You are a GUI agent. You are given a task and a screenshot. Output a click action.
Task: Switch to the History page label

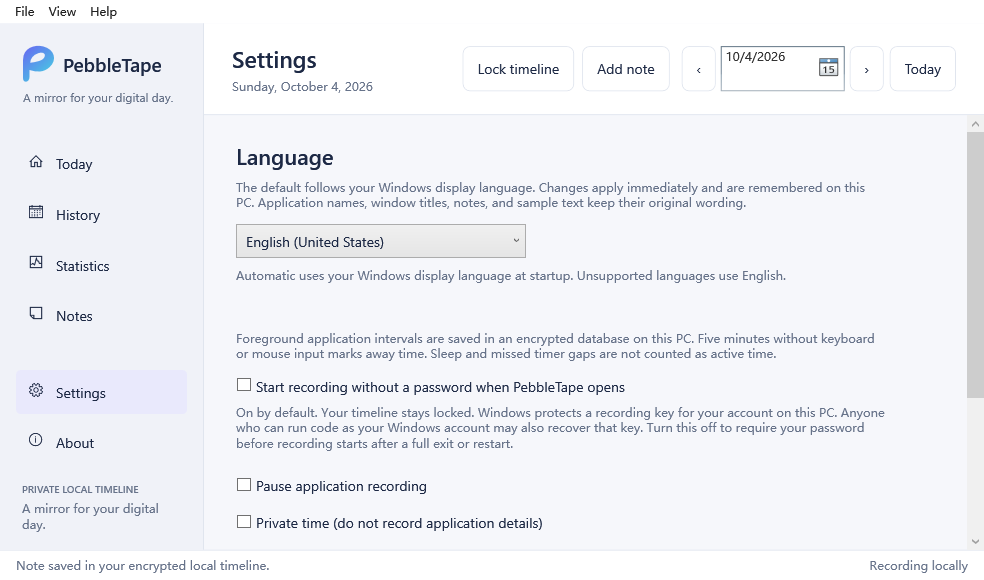click(x=78, y=215)
